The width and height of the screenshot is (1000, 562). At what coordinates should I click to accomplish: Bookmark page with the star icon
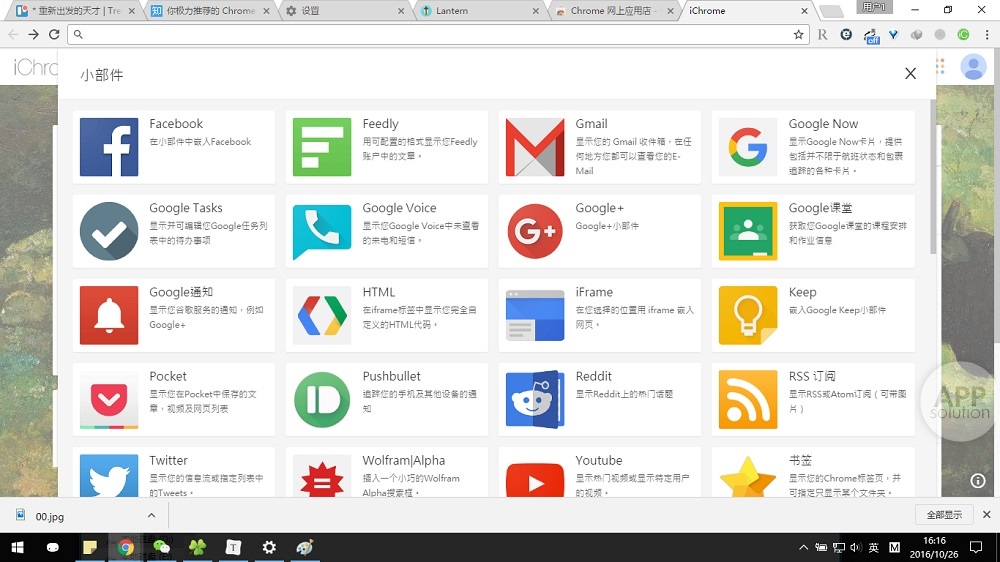pos(798,34)
